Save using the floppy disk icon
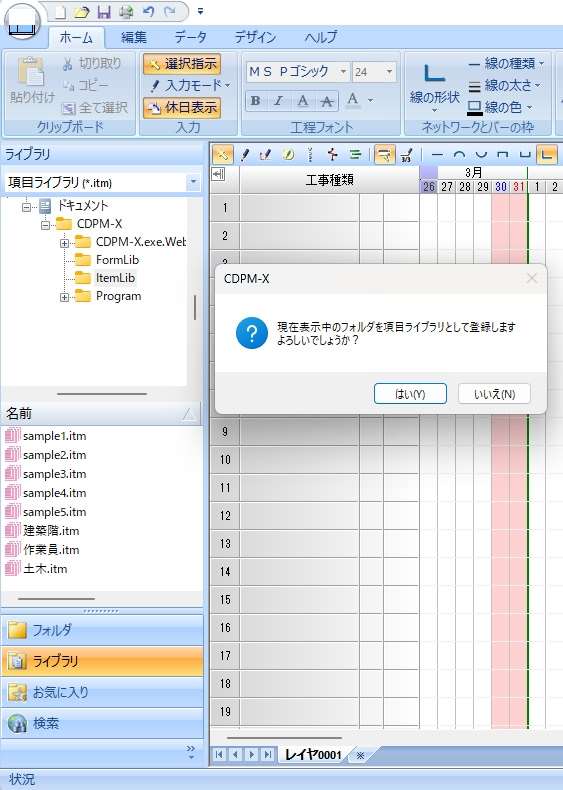This screenshot has height=790, width=563. 104,12
